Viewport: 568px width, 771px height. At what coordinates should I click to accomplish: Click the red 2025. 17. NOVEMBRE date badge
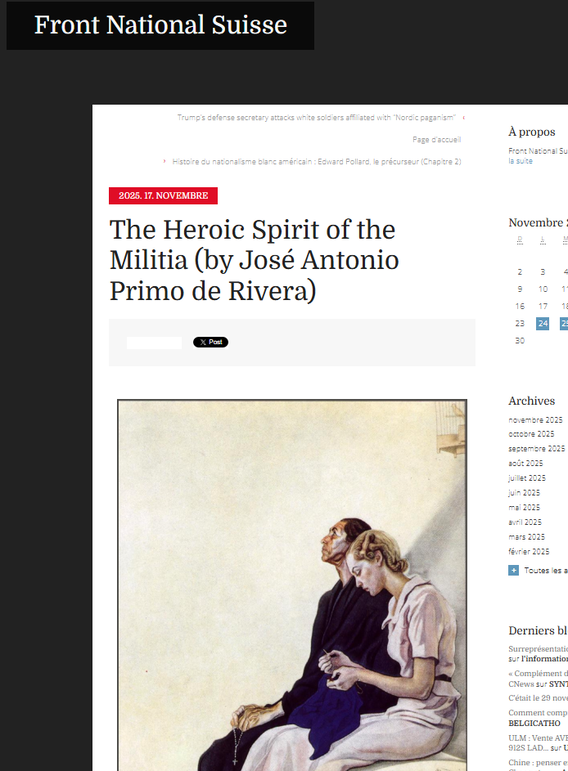(x=163, y=196)
